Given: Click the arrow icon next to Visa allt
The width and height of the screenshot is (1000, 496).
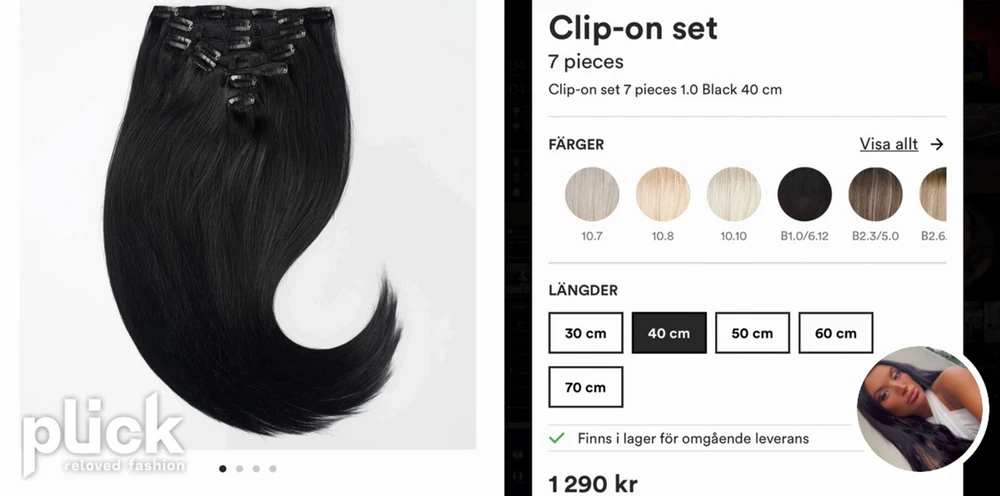Looking at the screenshot, I should 936,145.
